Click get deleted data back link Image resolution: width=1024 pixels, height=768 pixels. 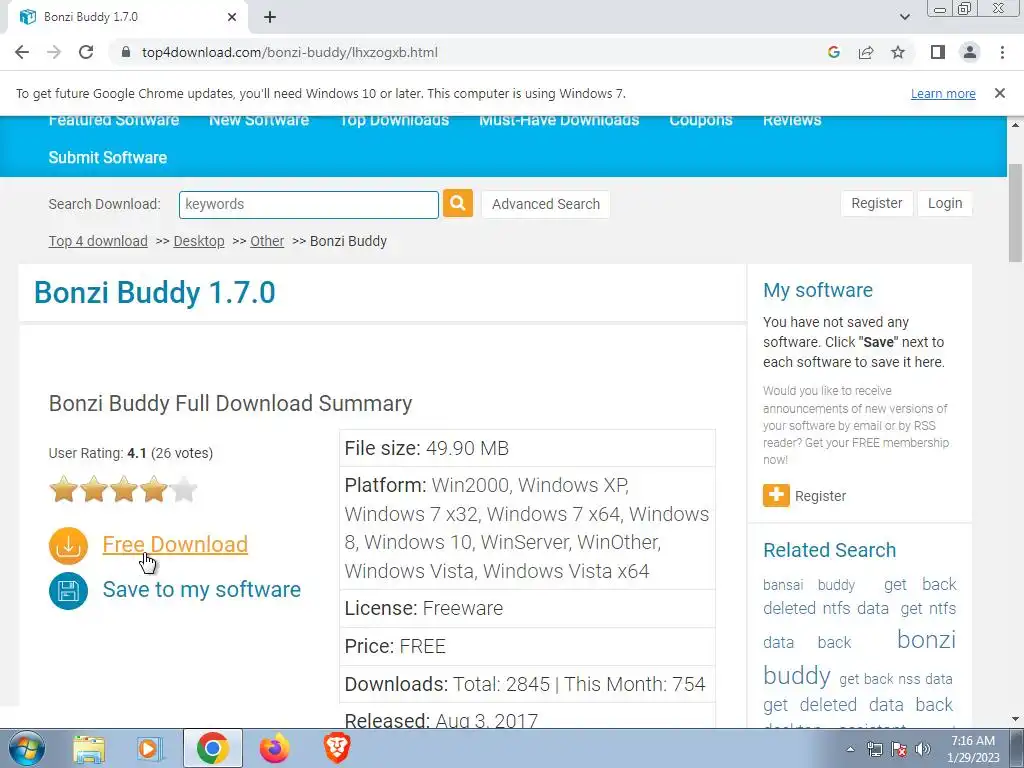[x=857, y=705]
